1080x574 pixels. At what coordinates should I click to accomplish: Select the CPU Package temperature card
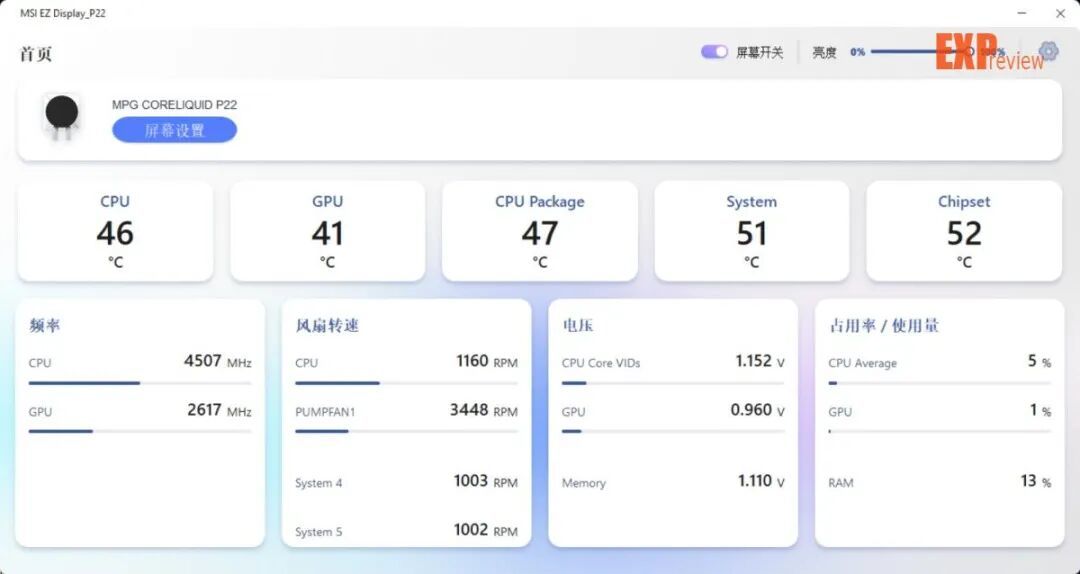tap(539, 232)
